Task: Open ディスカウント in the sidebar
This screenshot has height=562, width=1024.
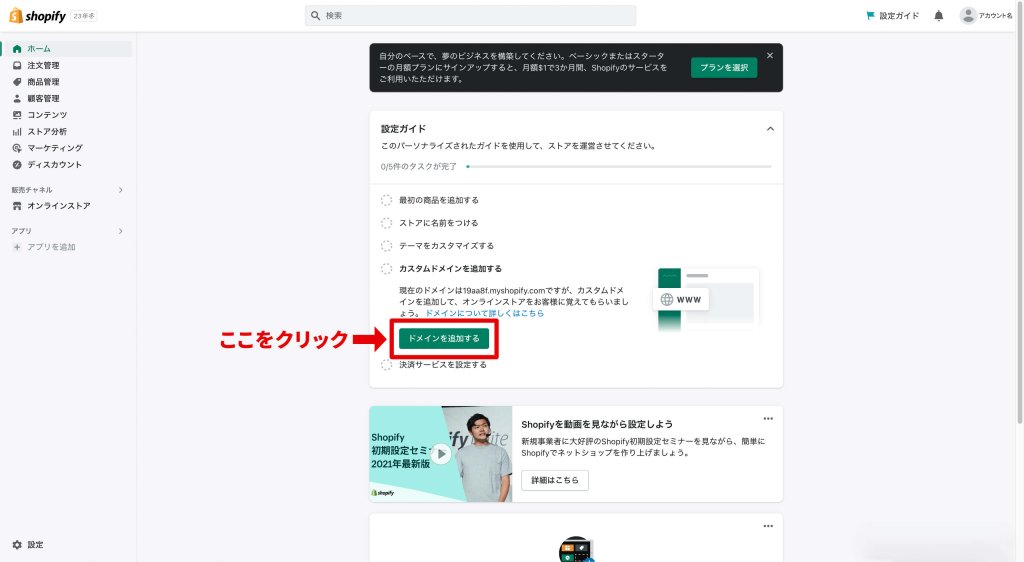Action: click(x=55, y=164)
